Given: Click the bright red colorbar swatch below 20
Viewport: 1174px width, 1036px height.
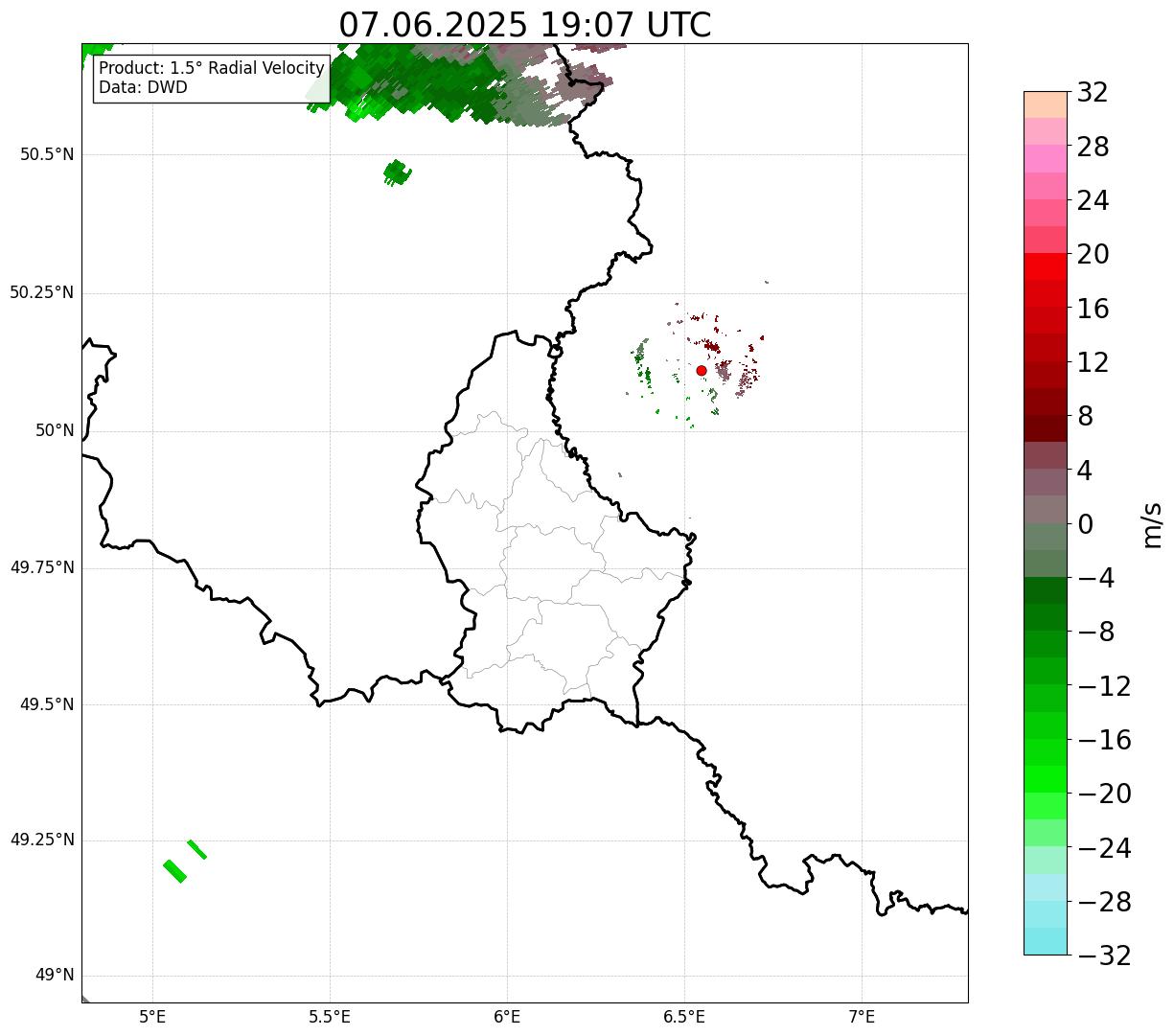Looking at the screenshot, I should tap(1046, 267).
